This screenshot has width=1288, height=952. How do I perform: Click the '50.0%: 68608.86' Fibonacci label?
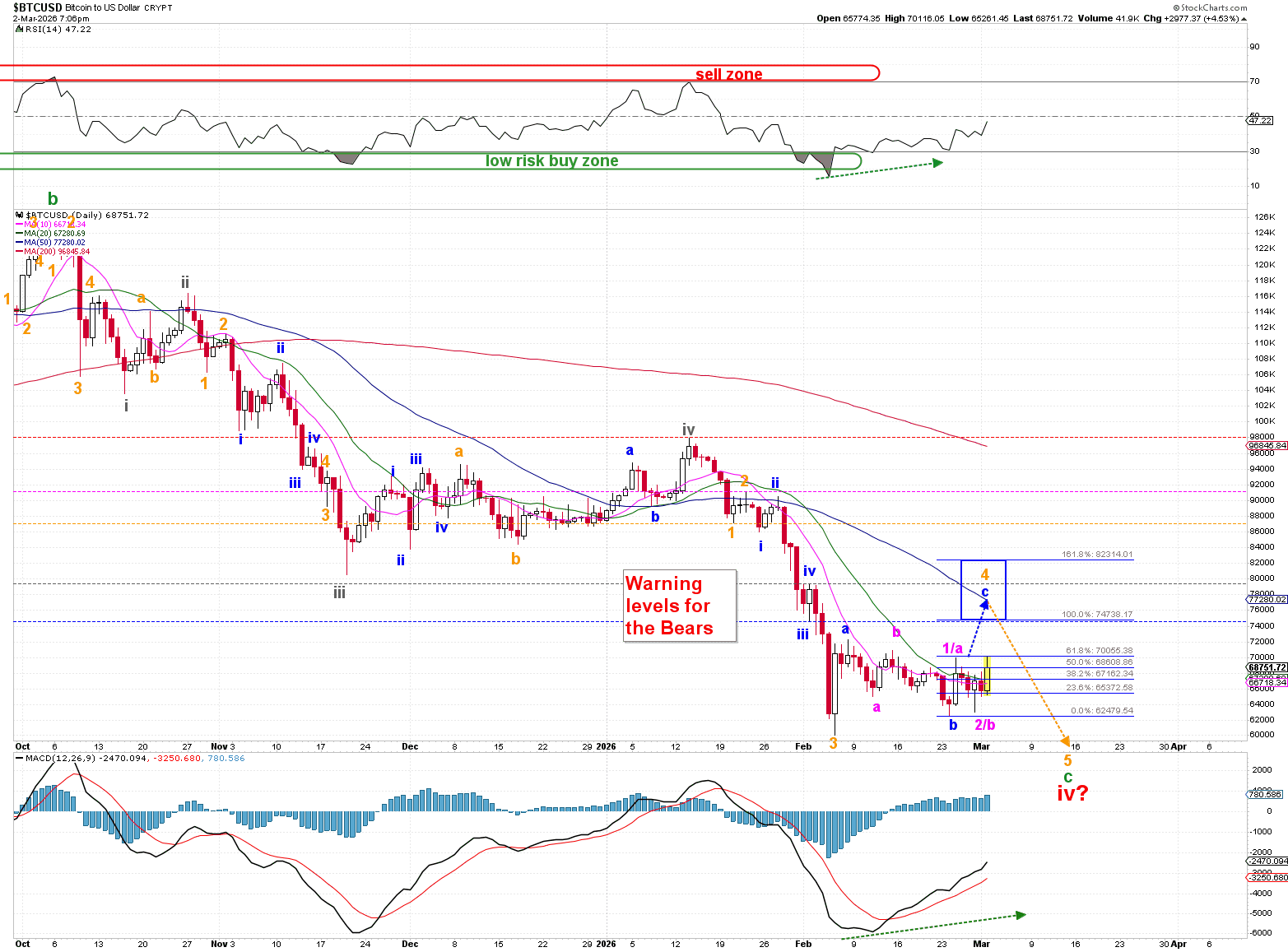[x=1100, y=662]
